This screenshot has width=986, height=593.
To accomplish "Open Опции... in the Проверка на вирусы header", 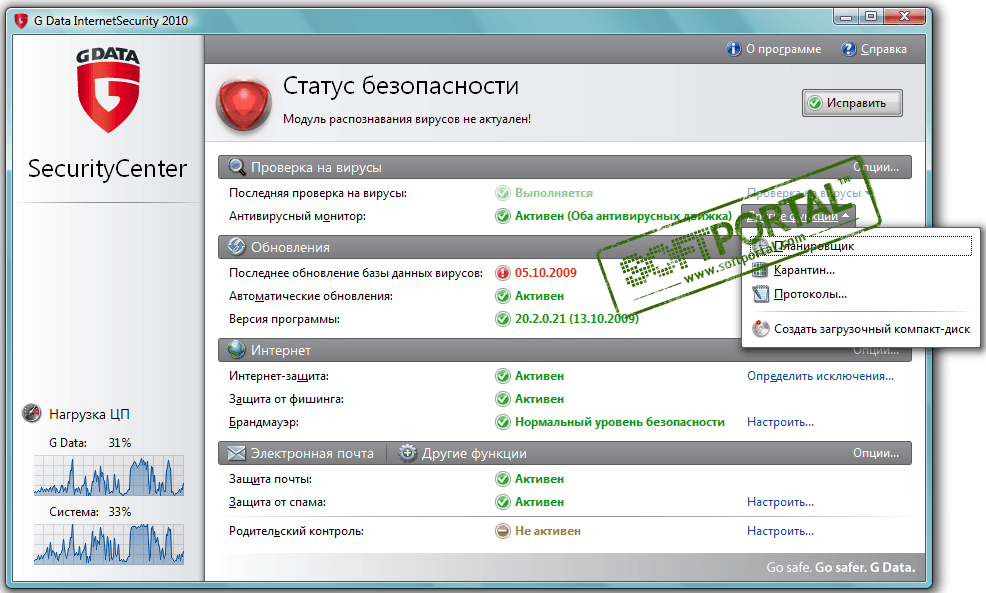I will click(876, 167).
